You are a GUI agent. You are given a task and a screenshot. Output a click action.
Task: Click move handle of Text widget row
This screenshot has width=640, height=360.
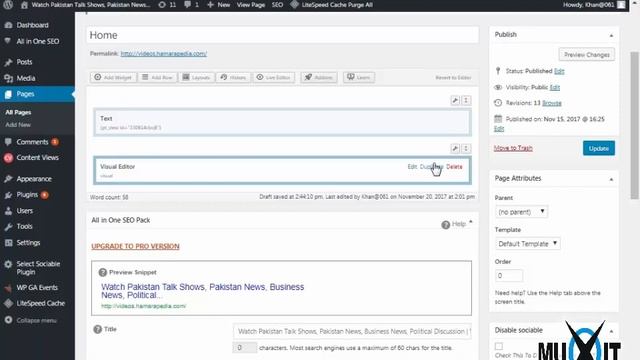(466, 100)
